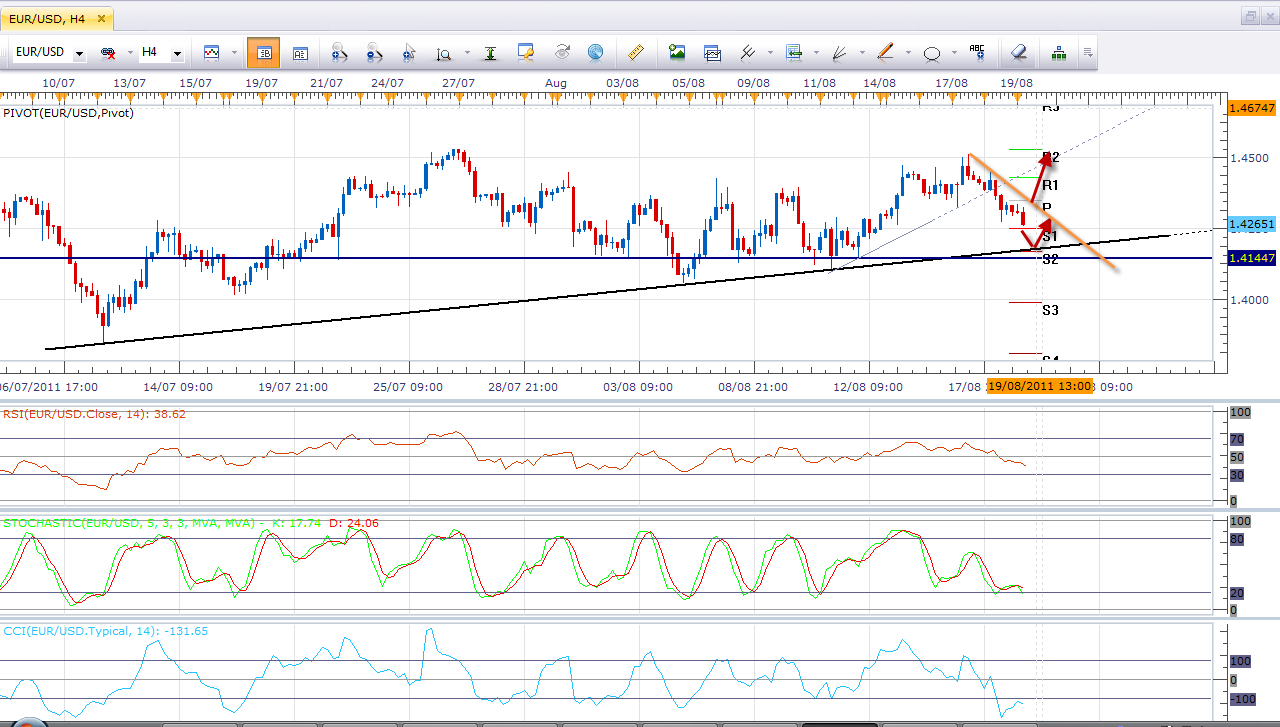Open the EUR/USD symbol dropdown
This screenshot has width=1280, height=727.
pyautogui.click(x=78, y=53)
